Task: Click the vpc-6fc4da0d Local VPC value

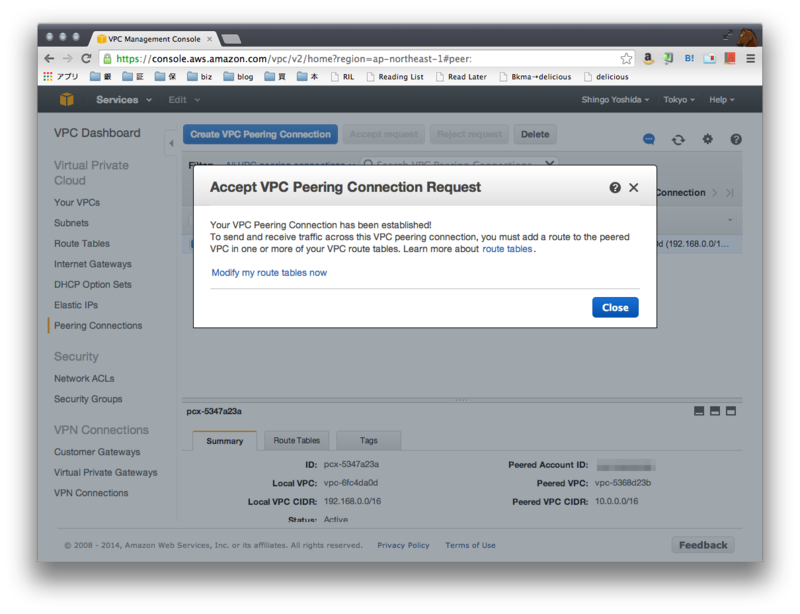Action: pos(351,483)
